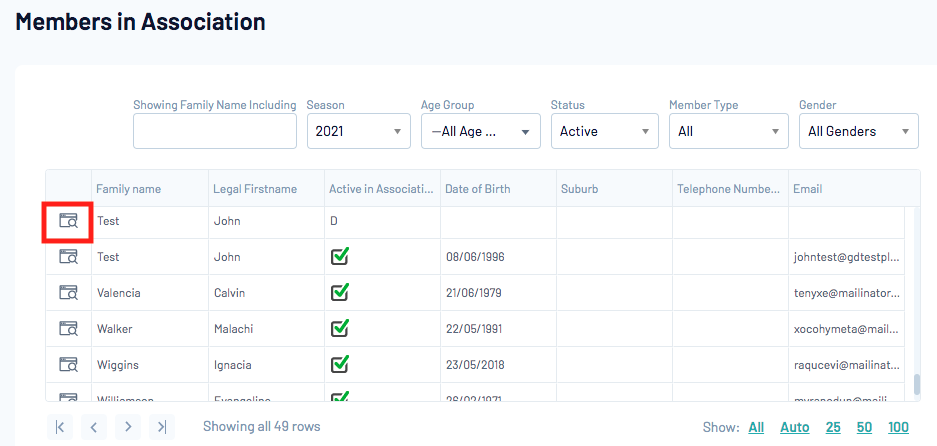The image size is (937, 446).
Task: Jump to last page of results
Action: click(x=162, y=427)
